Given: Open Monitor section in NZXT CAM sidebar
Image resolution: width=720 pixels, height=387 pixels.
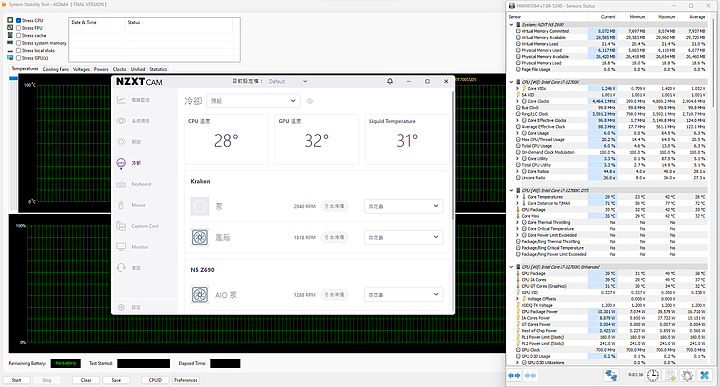Looking at the screenshot, I should (133, 247).
